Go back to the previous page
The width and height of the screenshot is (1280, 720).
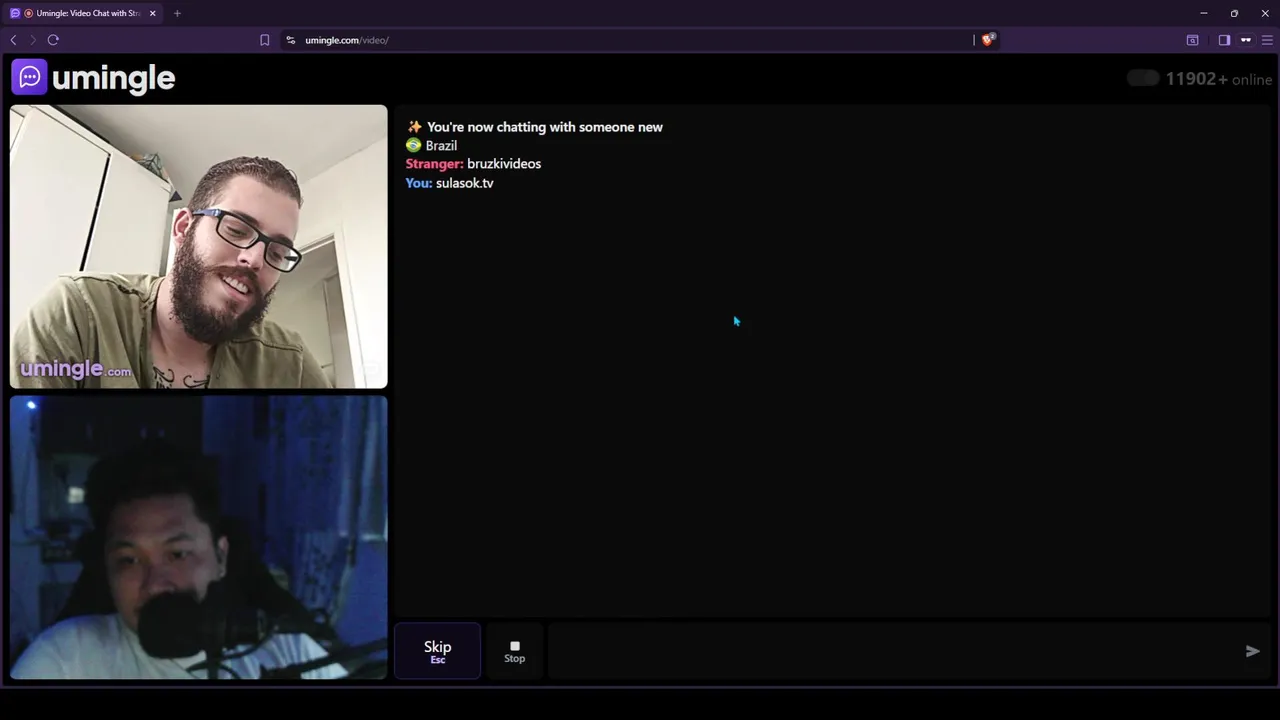pyautogui.click(x=13, y=40)
